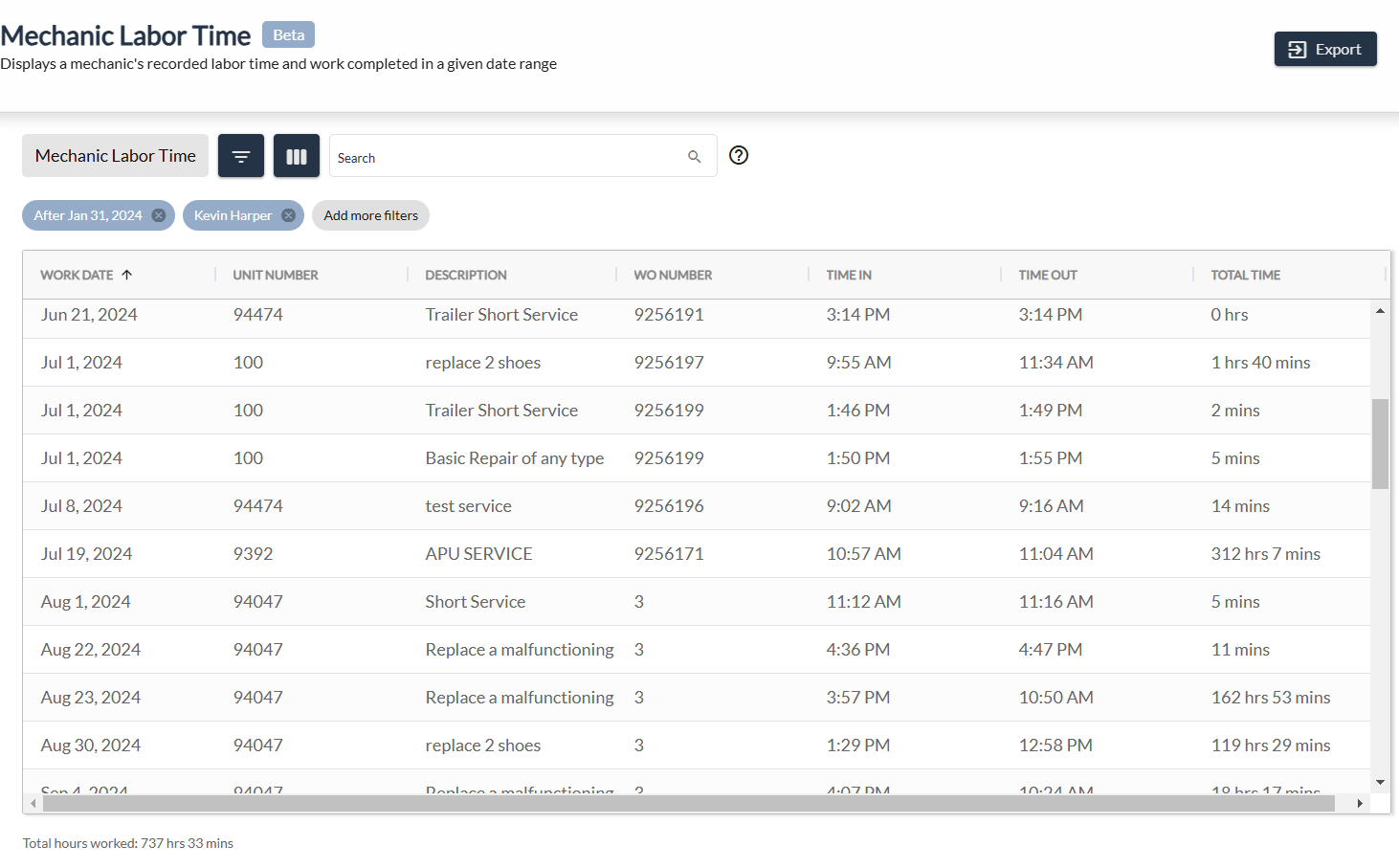1399x868 pixels.
Task: Toggle sorting on the Total Time column
Action: pos(1245,275)
